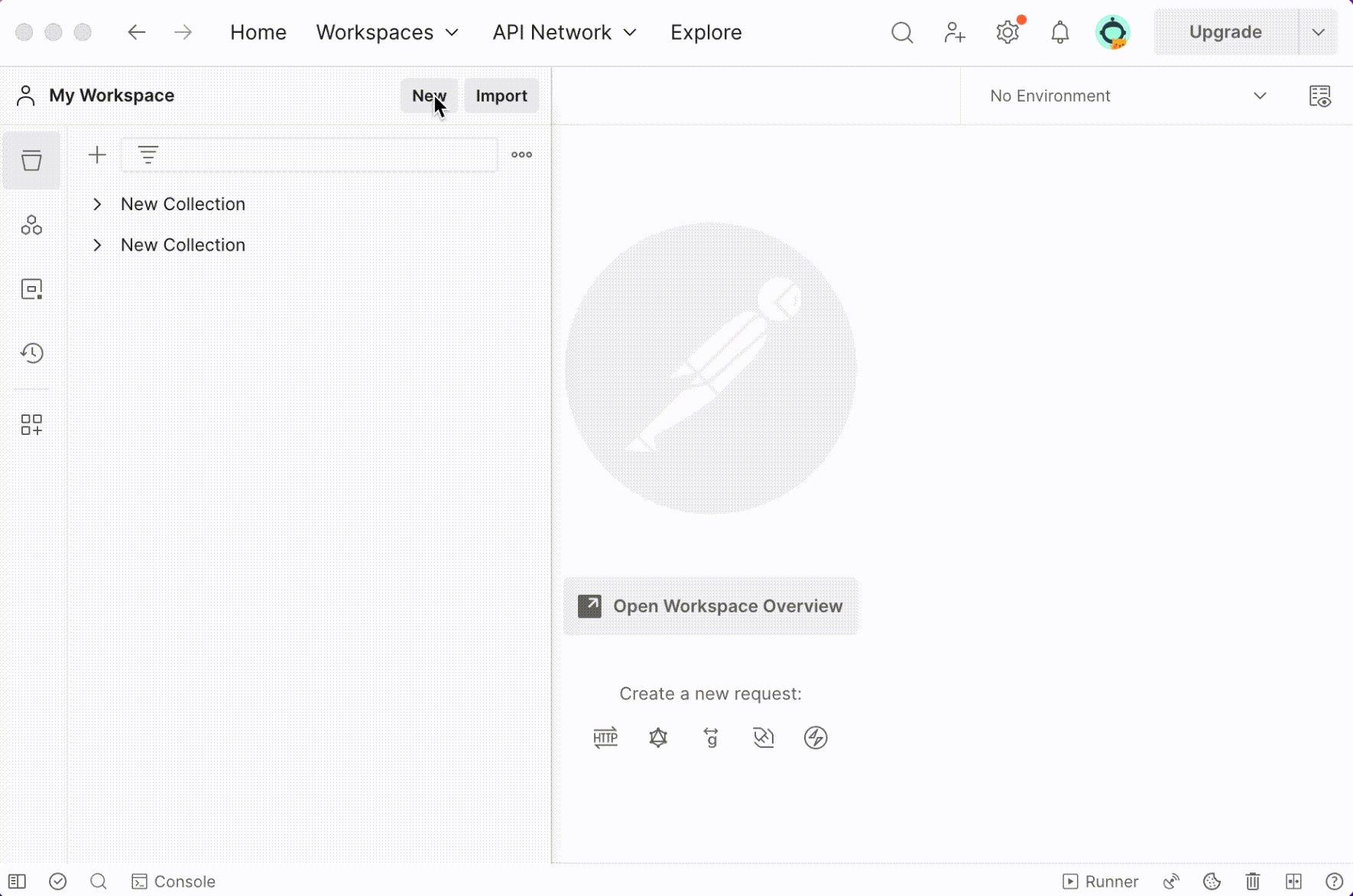Open the History sidebar icon
1353x896 pixels.
pos(31,352)
